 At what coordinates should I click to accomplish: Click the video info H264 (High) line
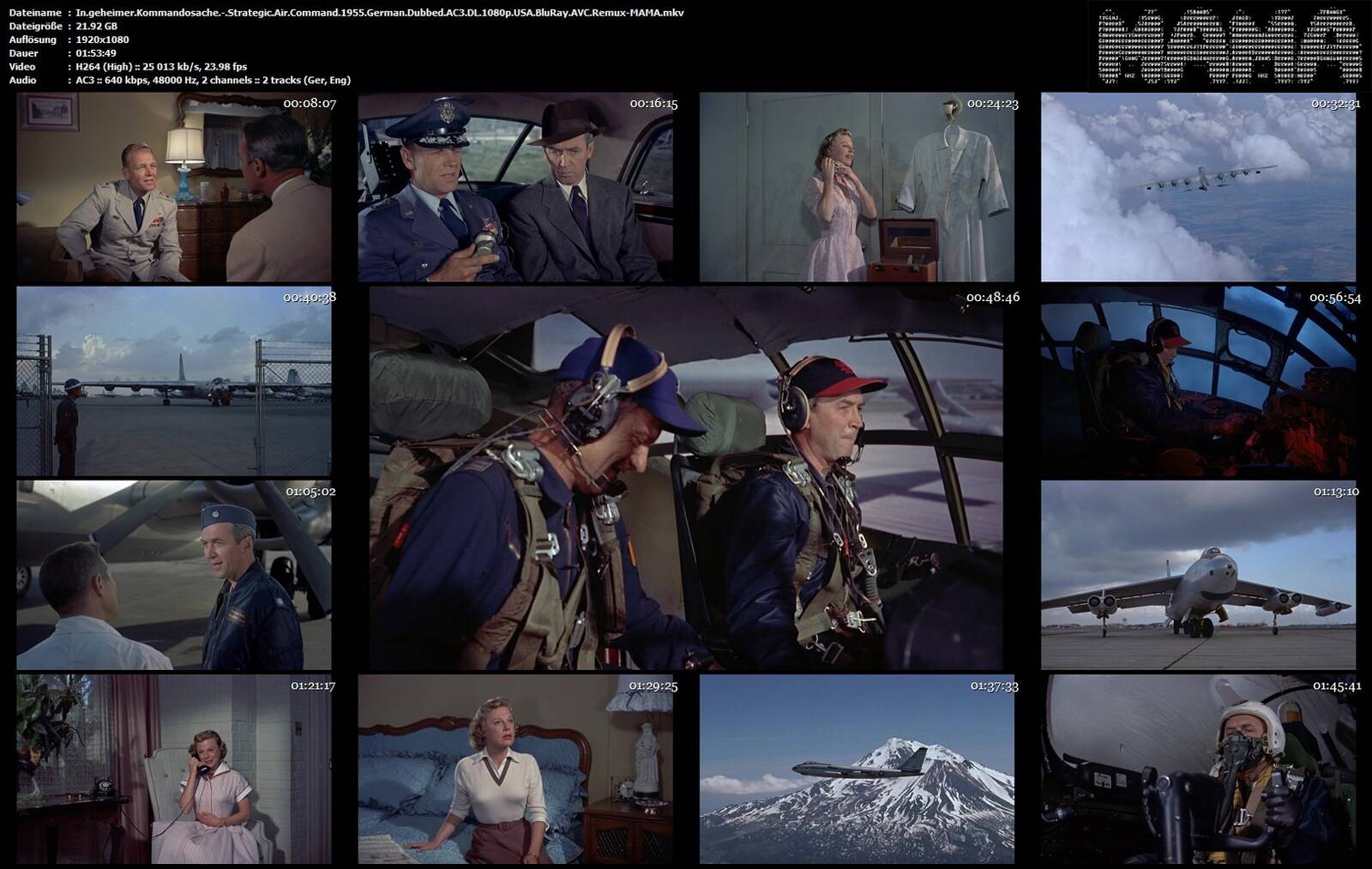click(x=161, y=67)
